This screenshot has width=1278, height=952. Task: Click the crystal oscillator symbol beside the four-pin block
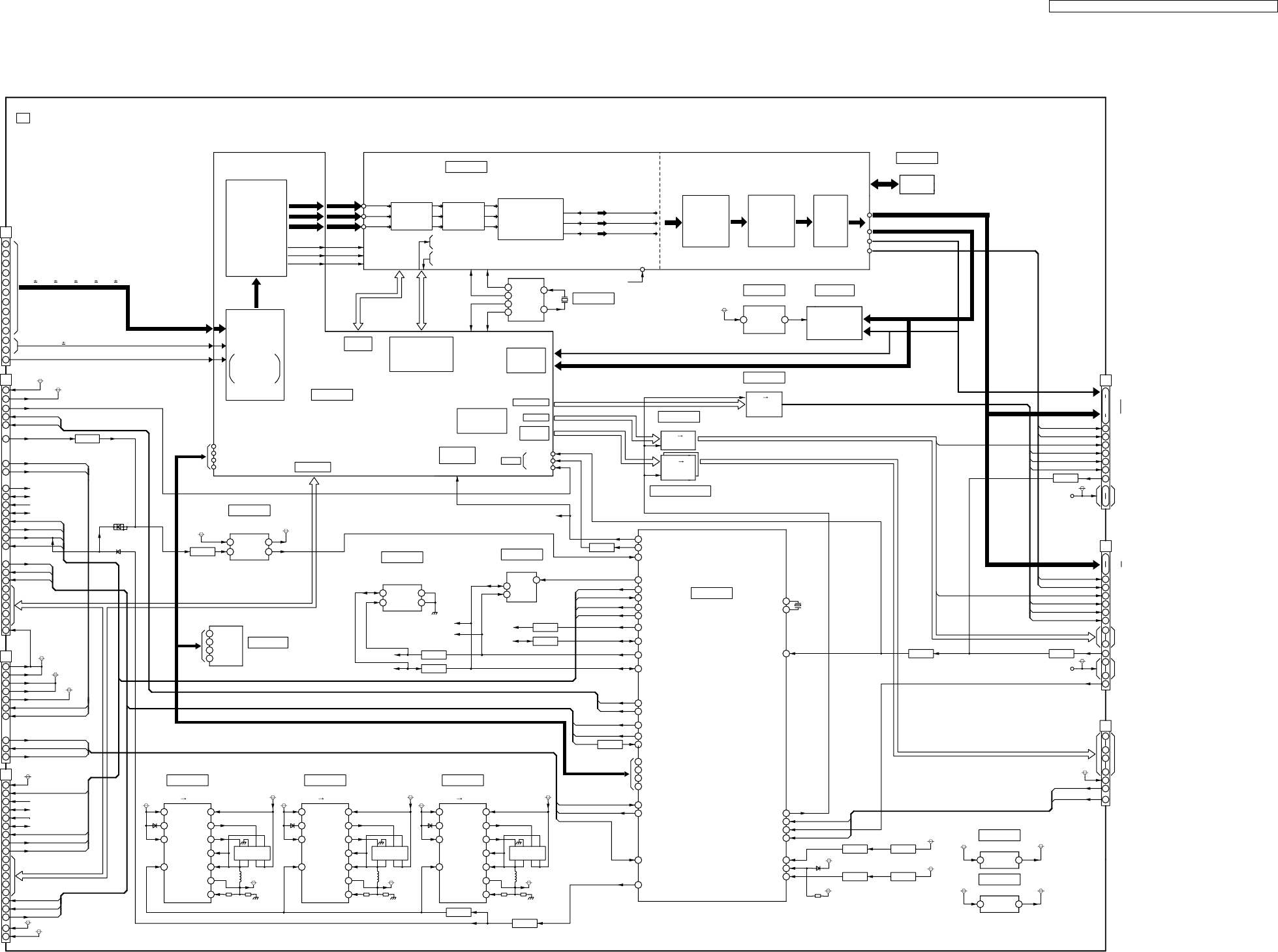[x=565, y=299]
